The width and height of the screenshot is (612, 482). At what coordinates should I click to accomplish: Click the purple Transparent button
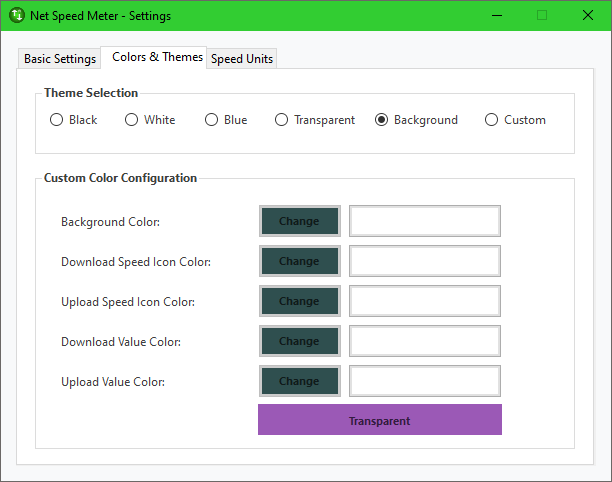(380, 420)
